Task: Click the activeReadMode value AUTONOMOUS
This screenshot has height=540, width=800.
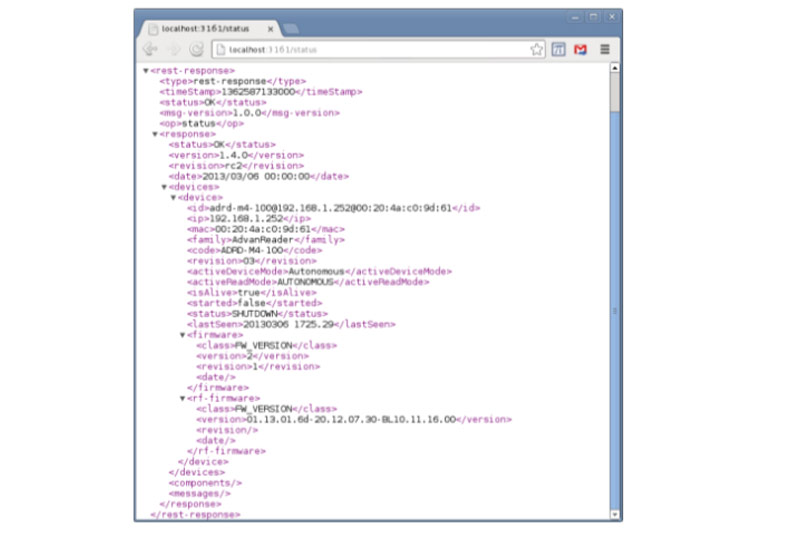Action: [305, 282]
